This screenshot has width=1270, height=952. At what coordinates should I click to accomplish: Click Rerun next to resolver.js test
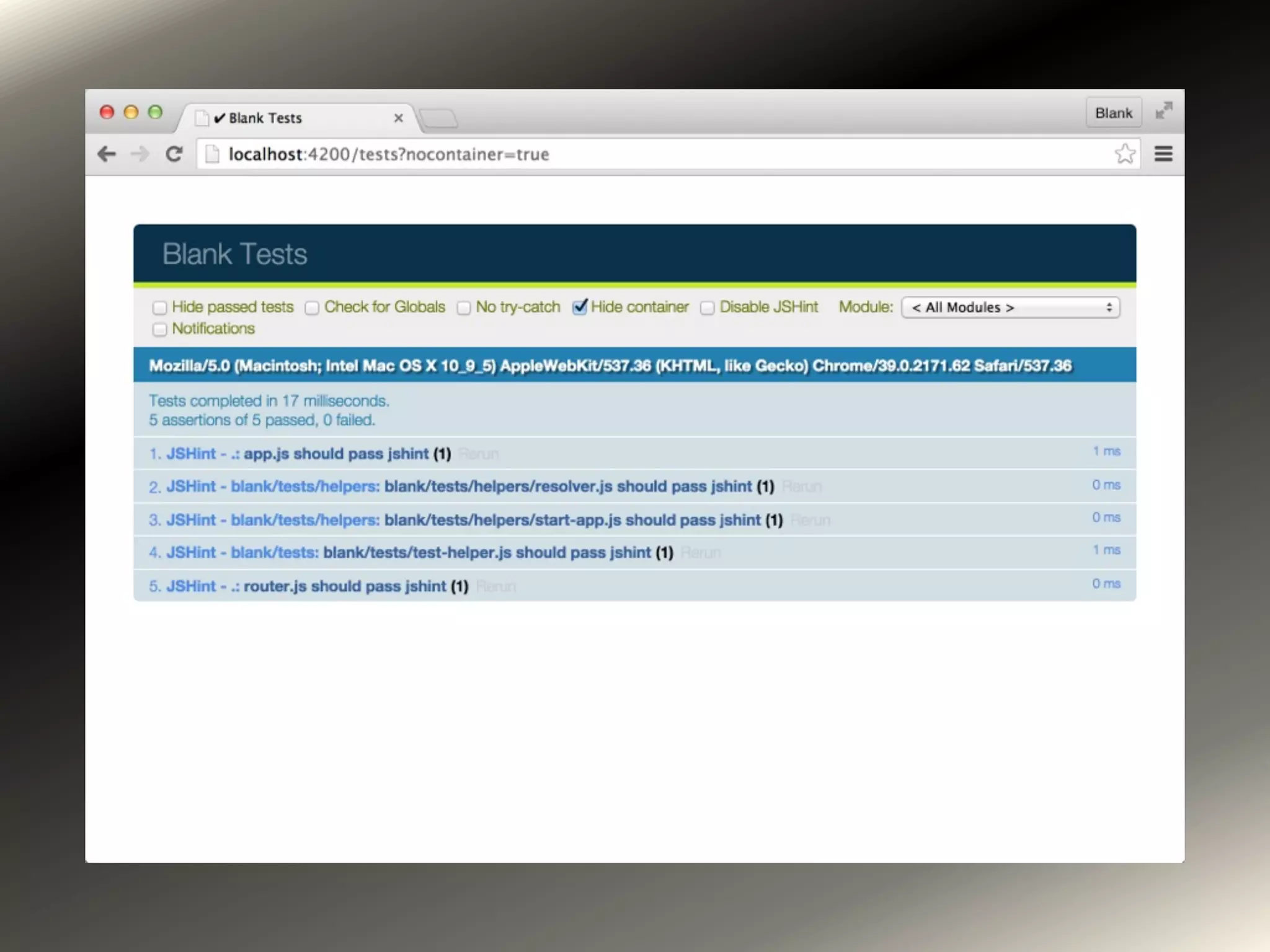[x=801, y=487]
